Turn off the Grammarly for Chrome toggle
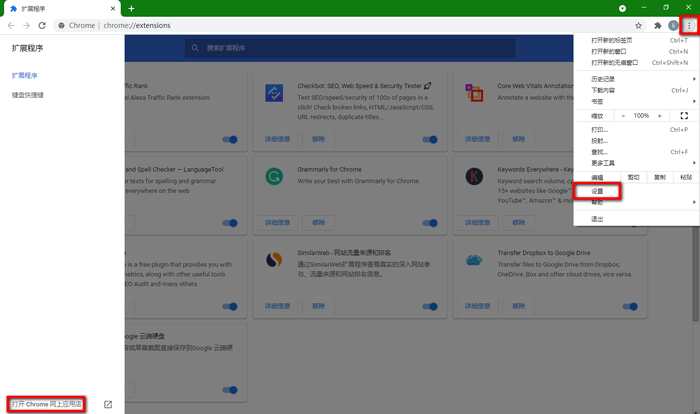This screenshot has height=414, width=700. [x=430, y=223]
